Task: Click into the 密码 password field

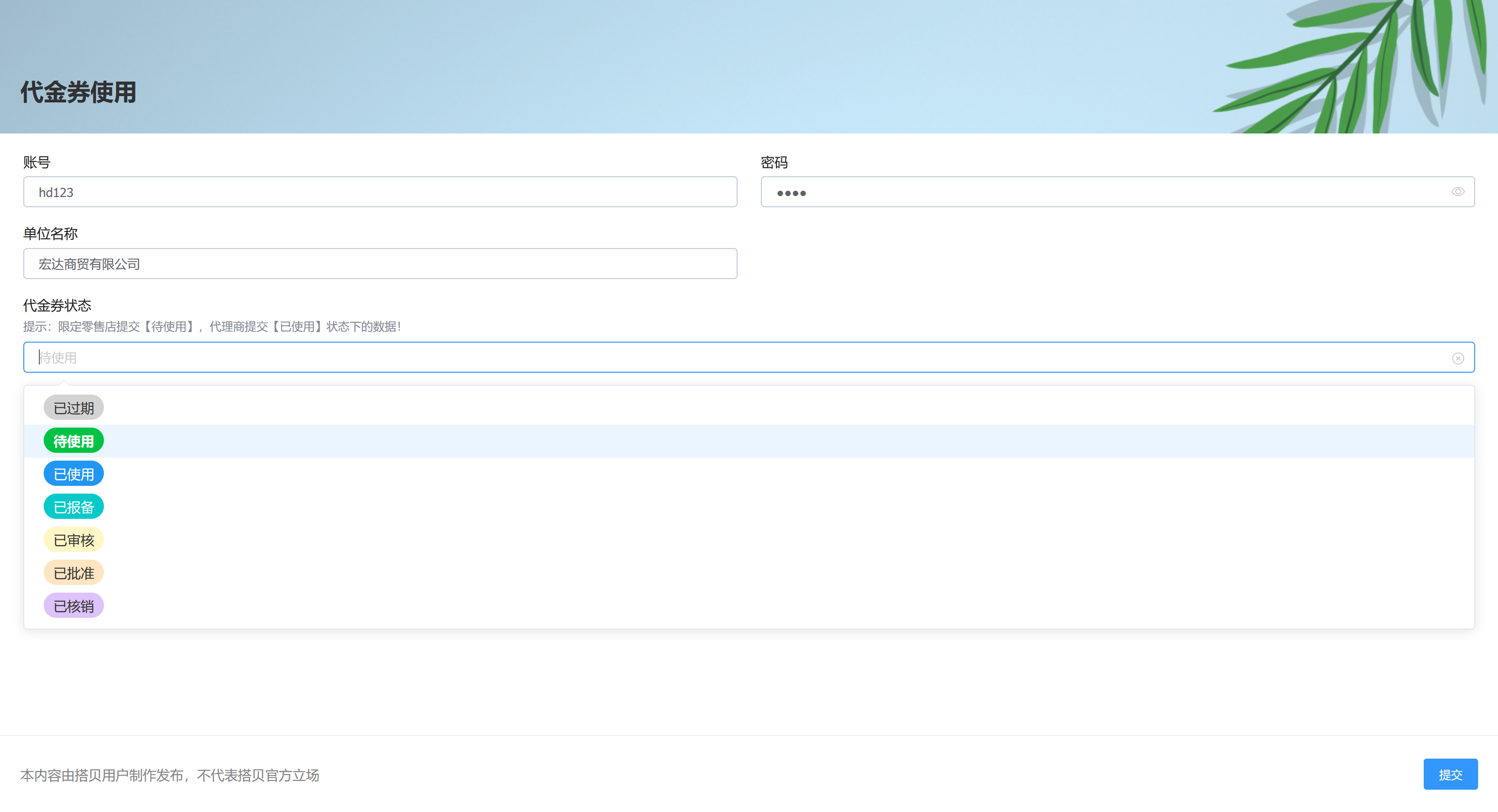Action: 1105,192
